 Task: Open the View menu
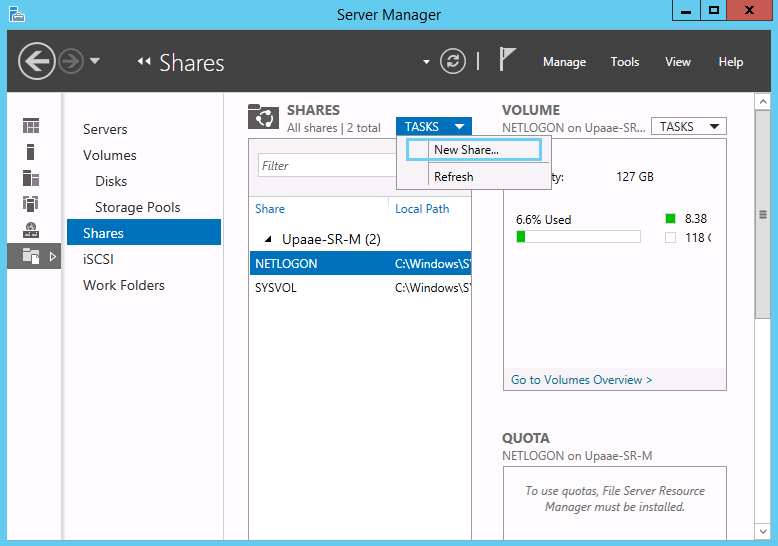(x=678, y=62)
